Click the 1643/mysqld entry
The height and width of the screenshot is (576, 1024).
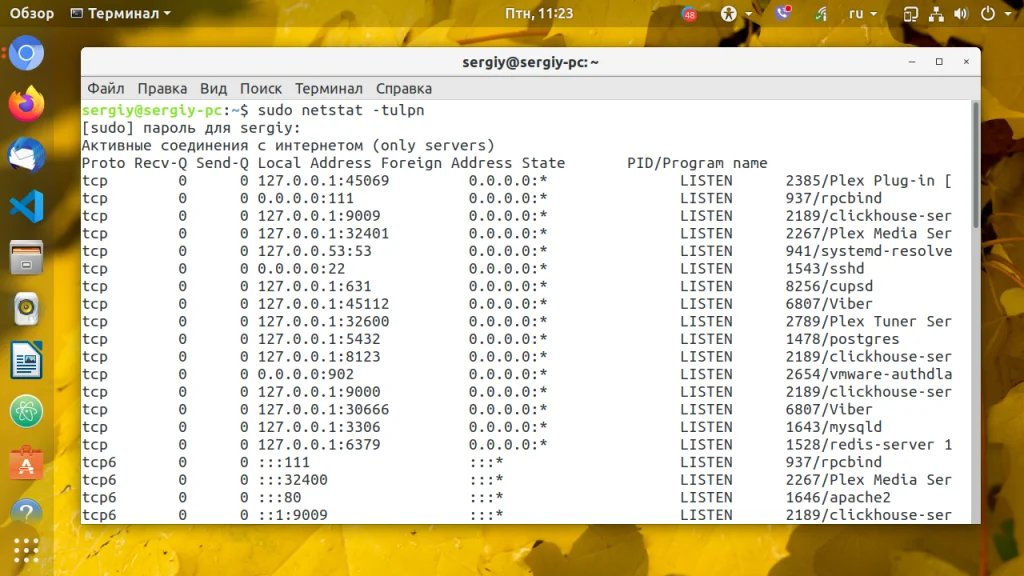(x=833, y=427)
